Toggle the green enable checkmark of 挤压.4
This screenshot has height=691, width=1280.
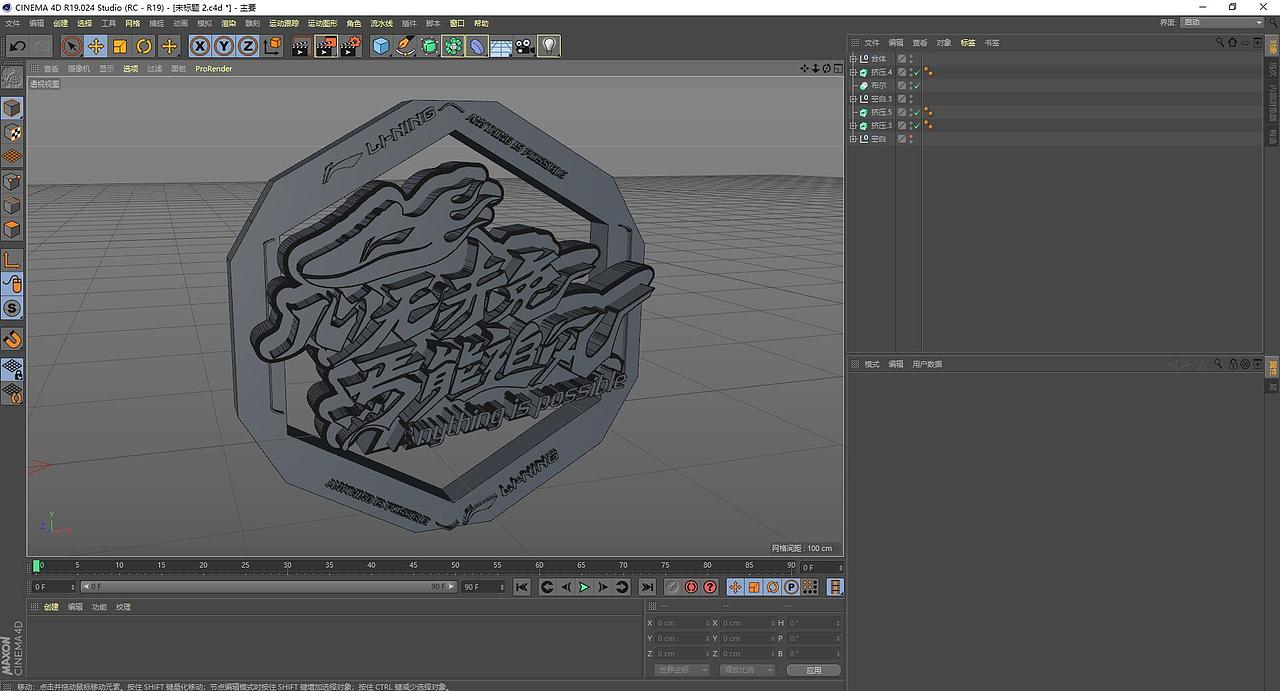pyautogui.click(x=916, y=72)
